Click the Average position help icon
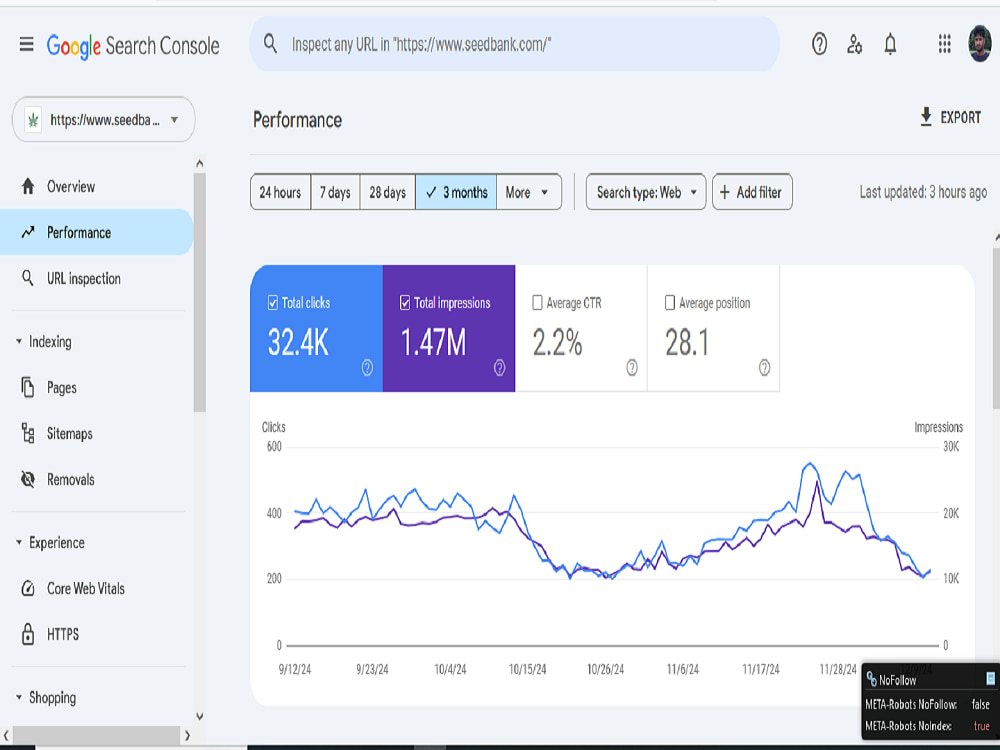 (764, 367)
